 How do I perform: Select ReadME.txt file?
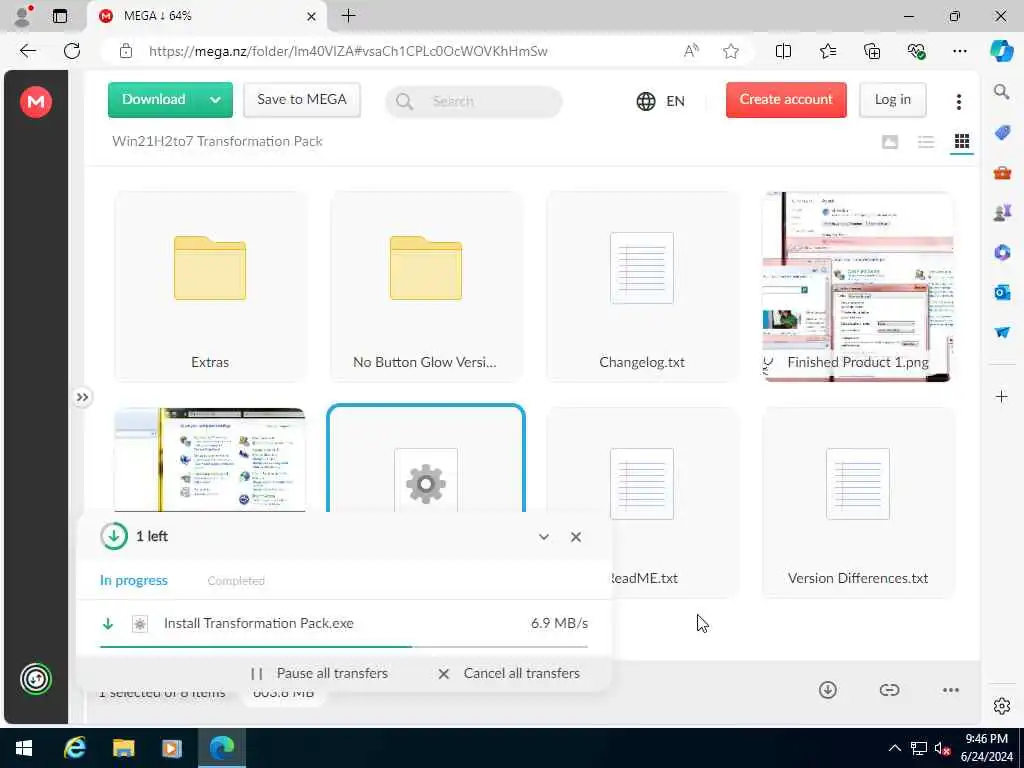[x=676, y=502]
